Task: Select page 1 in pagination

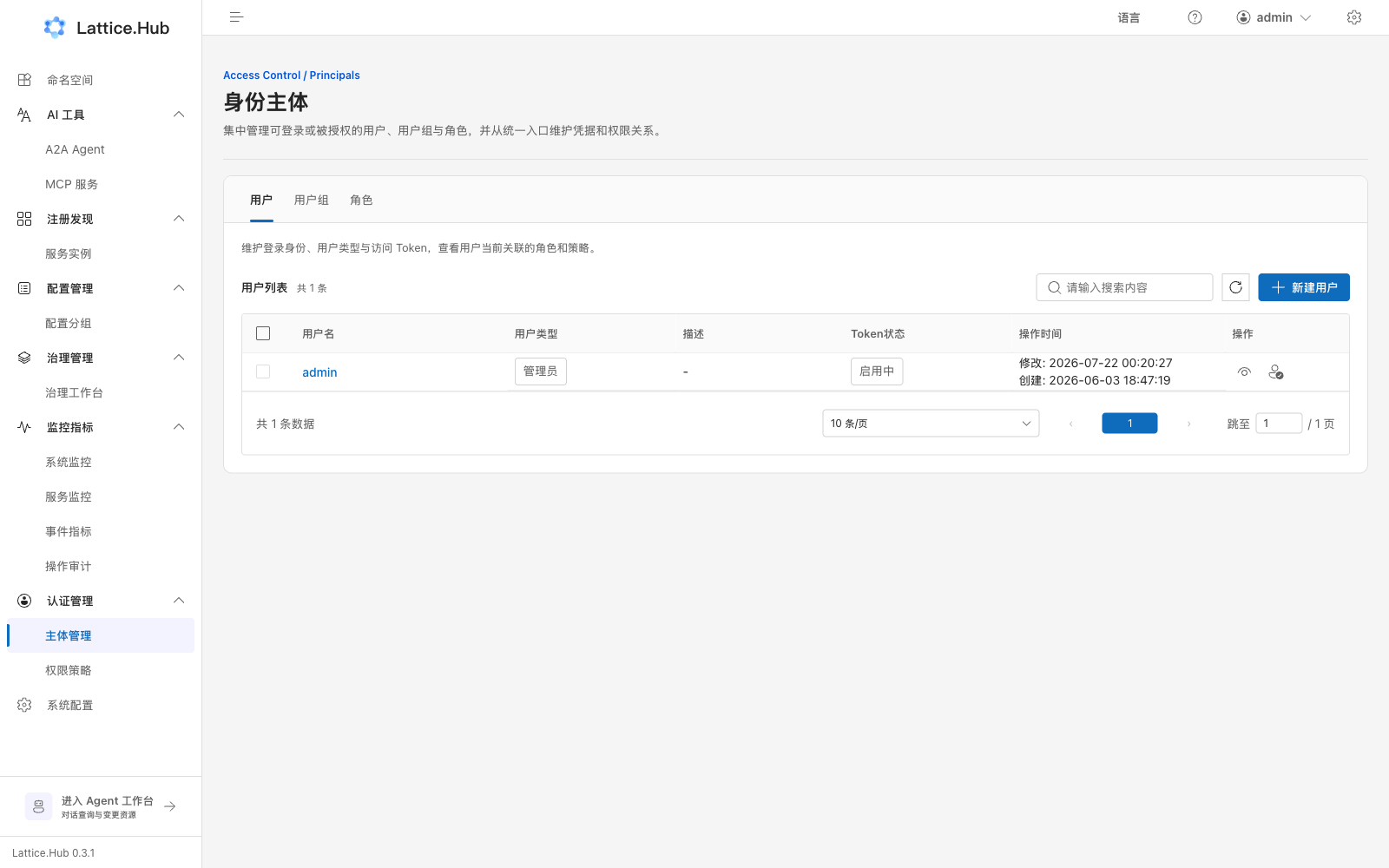Action: (1129, 424)
